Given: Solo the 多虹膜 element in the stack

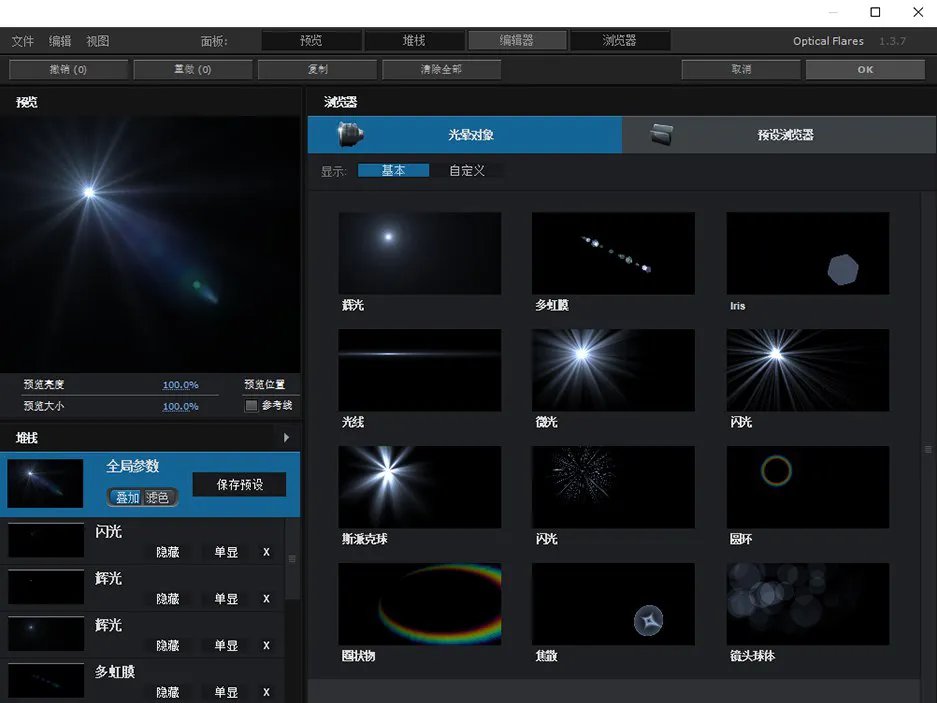Looking at the screenshot, I should pyautogui.click(x=226, y=692).
